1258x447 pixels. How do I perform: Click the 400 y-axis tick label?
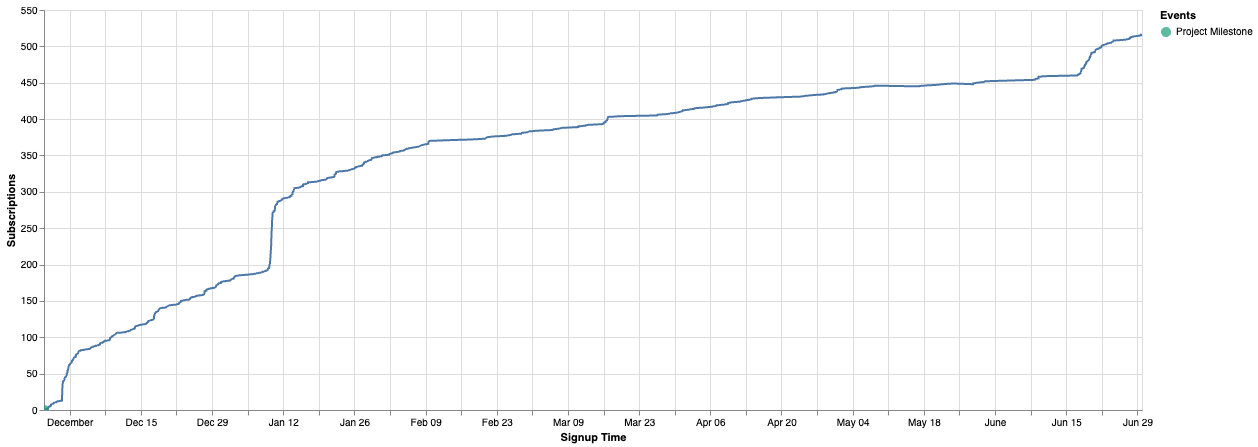pyautogui.click(x=30, y=119)
